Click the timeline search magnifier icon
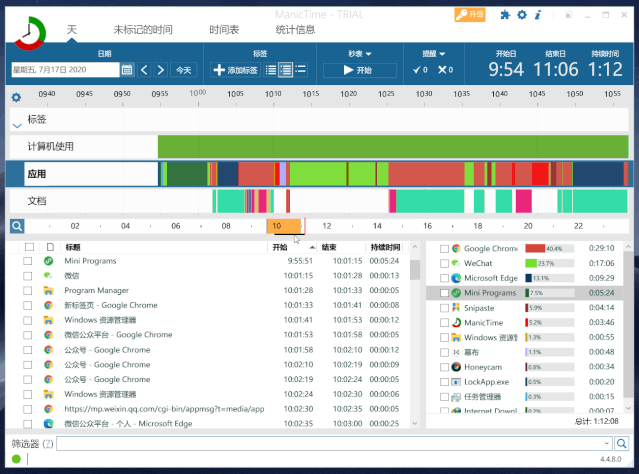The image size is (639, 474). point(17,226)
